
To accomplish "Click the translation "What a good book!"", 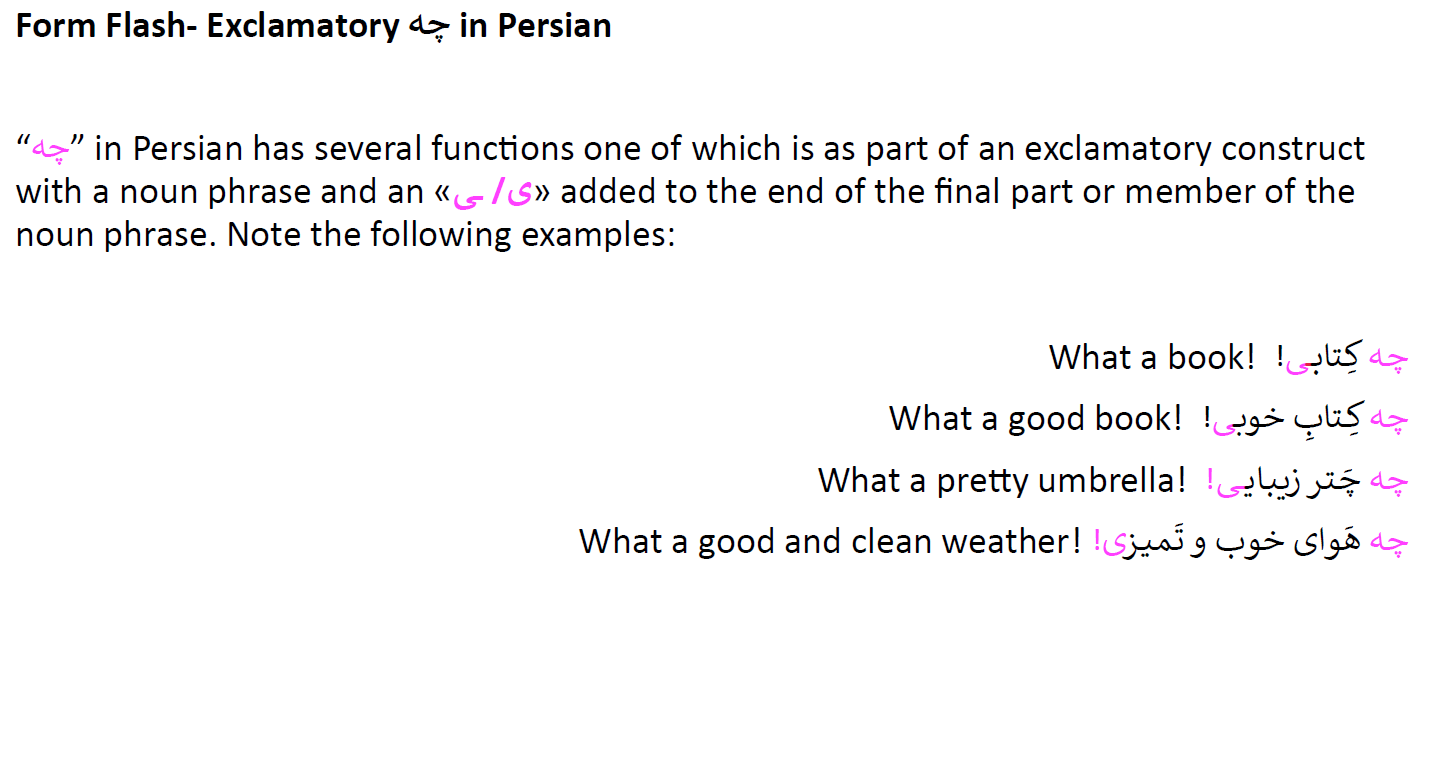I will (1035, 418).
